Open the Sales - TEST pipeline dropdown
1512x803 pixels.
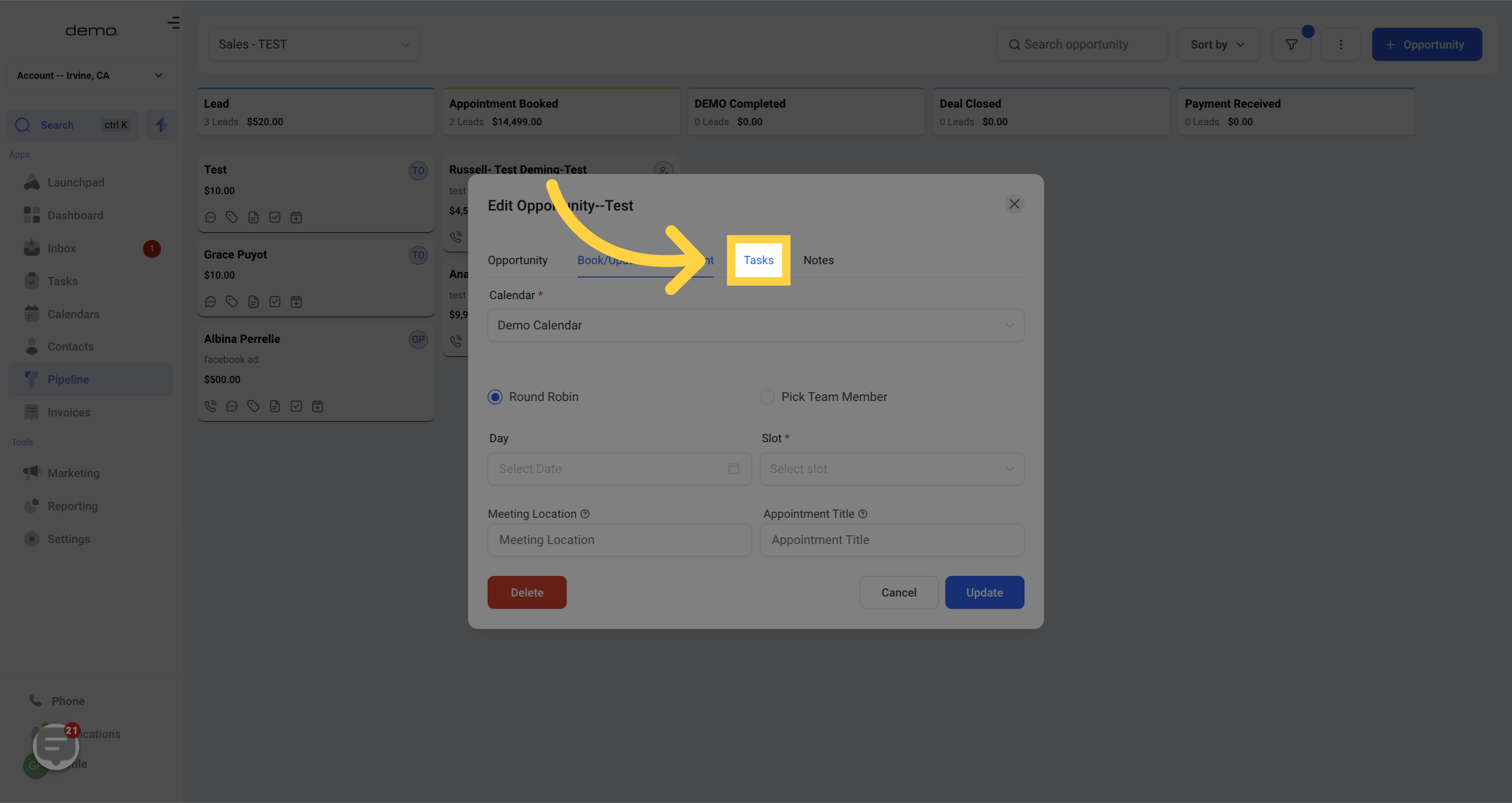(314, 45)
